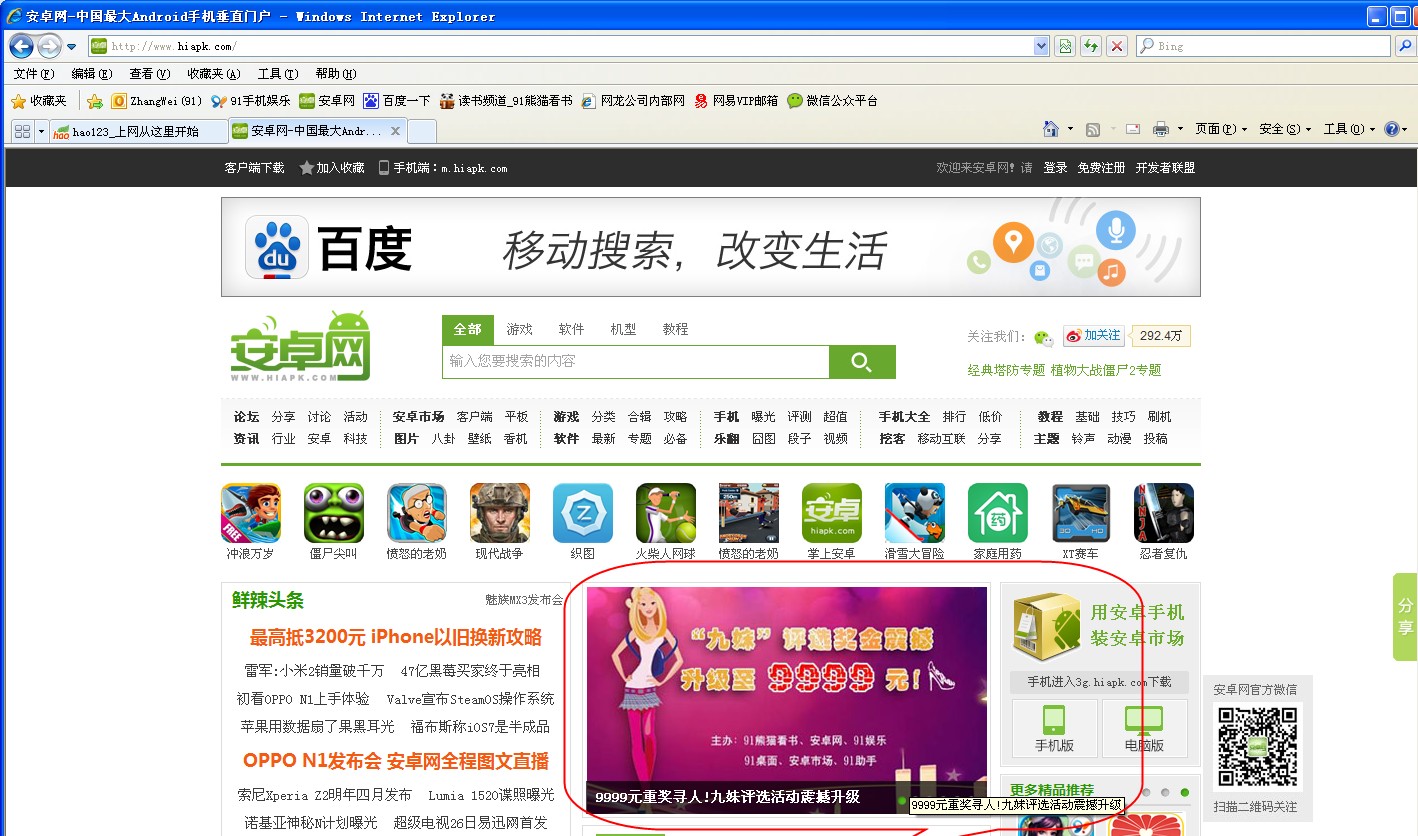
Task: Click the 加关注 Weibo button
Action: pyautogui.click(x=1094, y=336)
